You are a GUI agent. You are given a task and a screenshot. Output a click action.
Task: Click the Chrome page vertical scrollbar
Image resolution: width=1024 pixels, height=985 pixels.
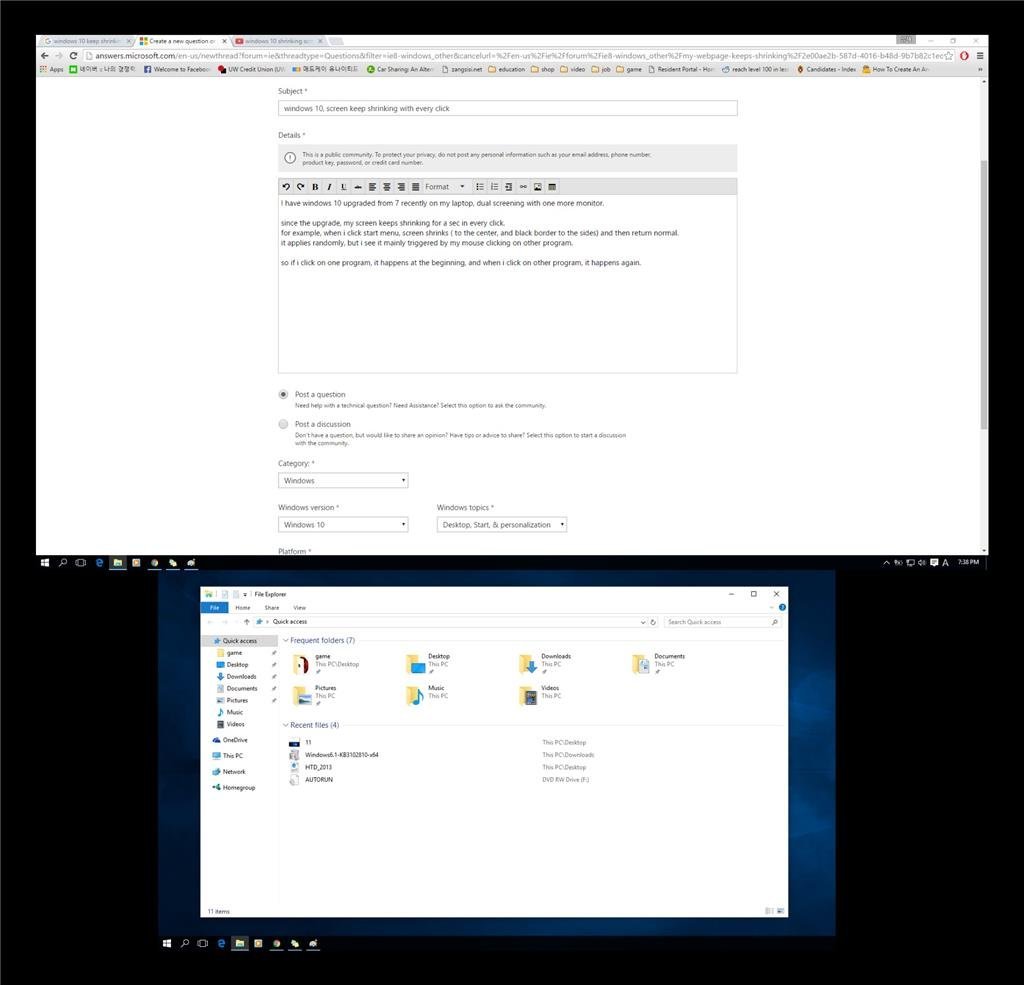click(x=984, y=294)
